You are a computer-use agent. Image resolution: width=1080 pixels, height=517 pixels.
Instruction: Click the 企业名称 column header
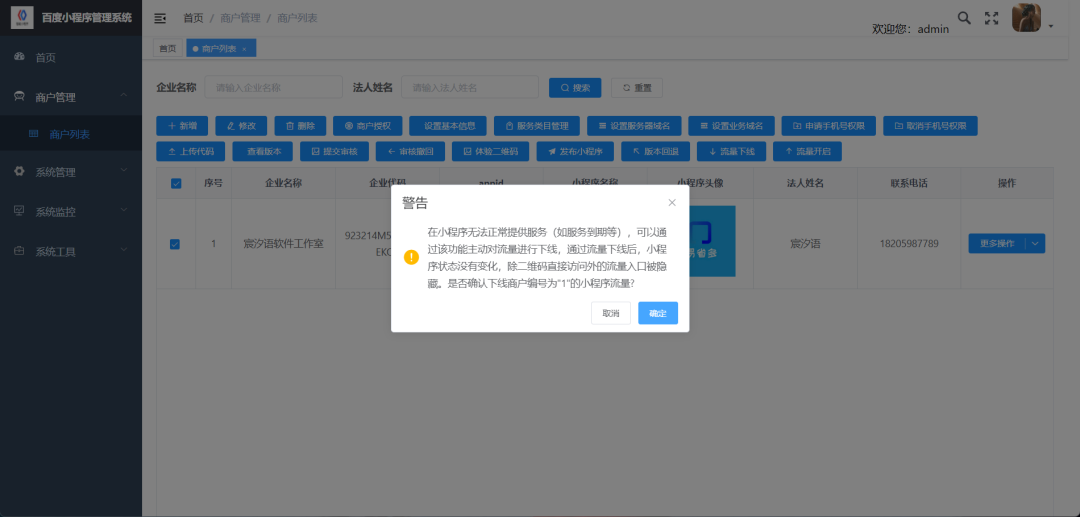tap(284, 183)
